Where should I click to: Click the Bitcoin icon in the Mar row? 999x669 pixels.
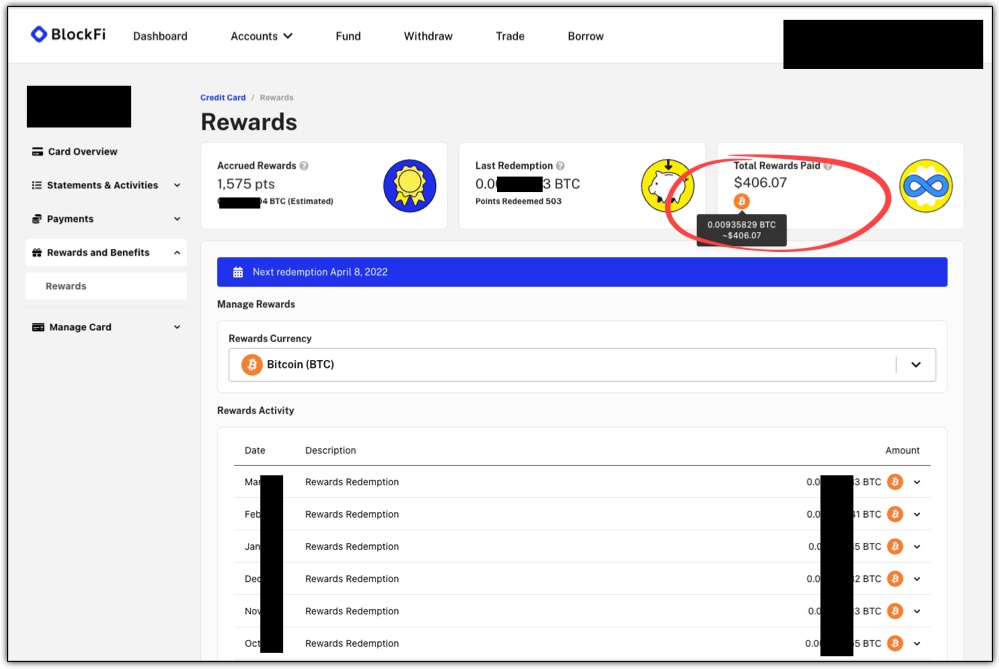point(895,482)
